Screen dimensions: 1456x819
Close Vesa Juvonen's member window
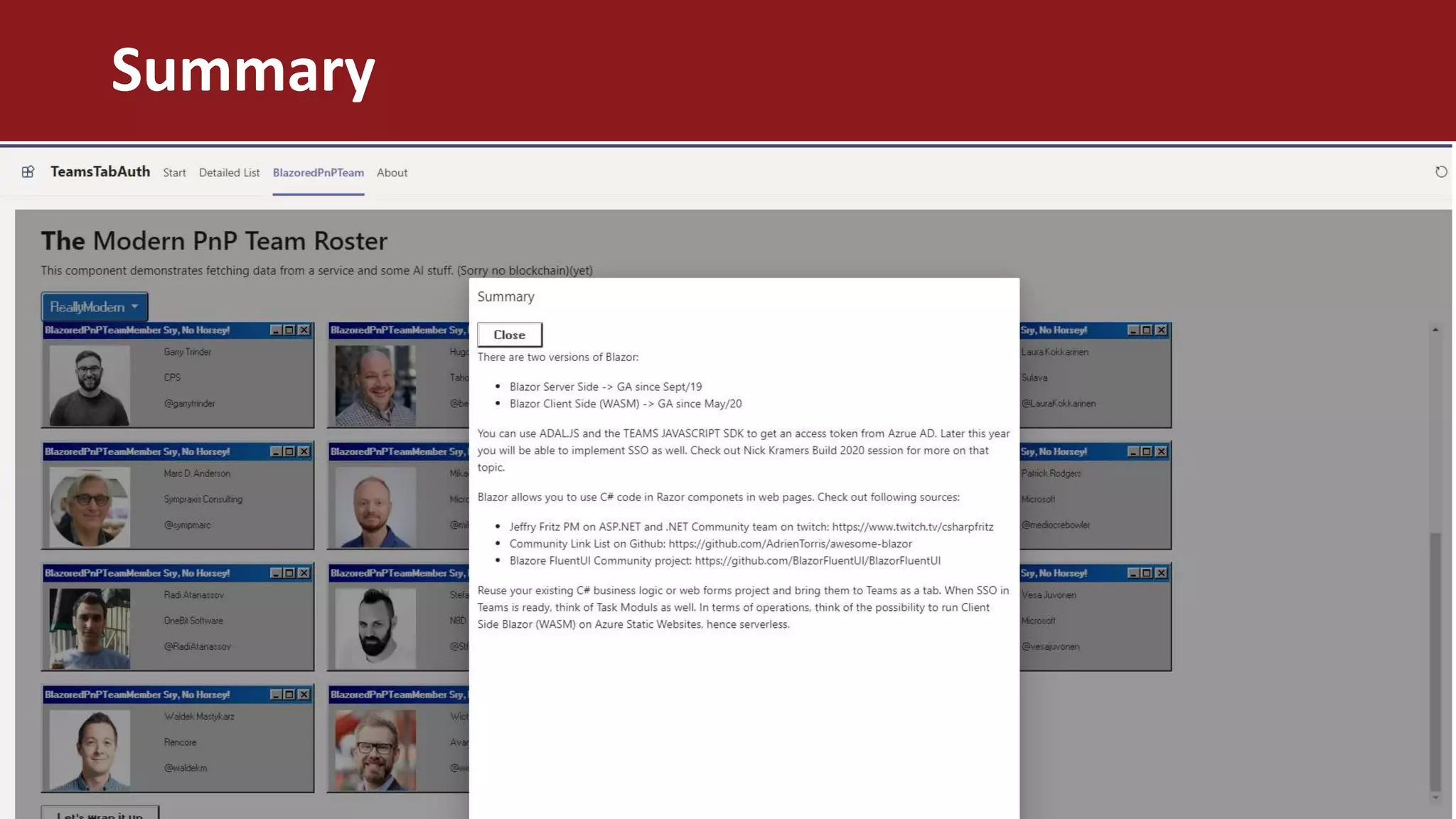pos(1161,573)
